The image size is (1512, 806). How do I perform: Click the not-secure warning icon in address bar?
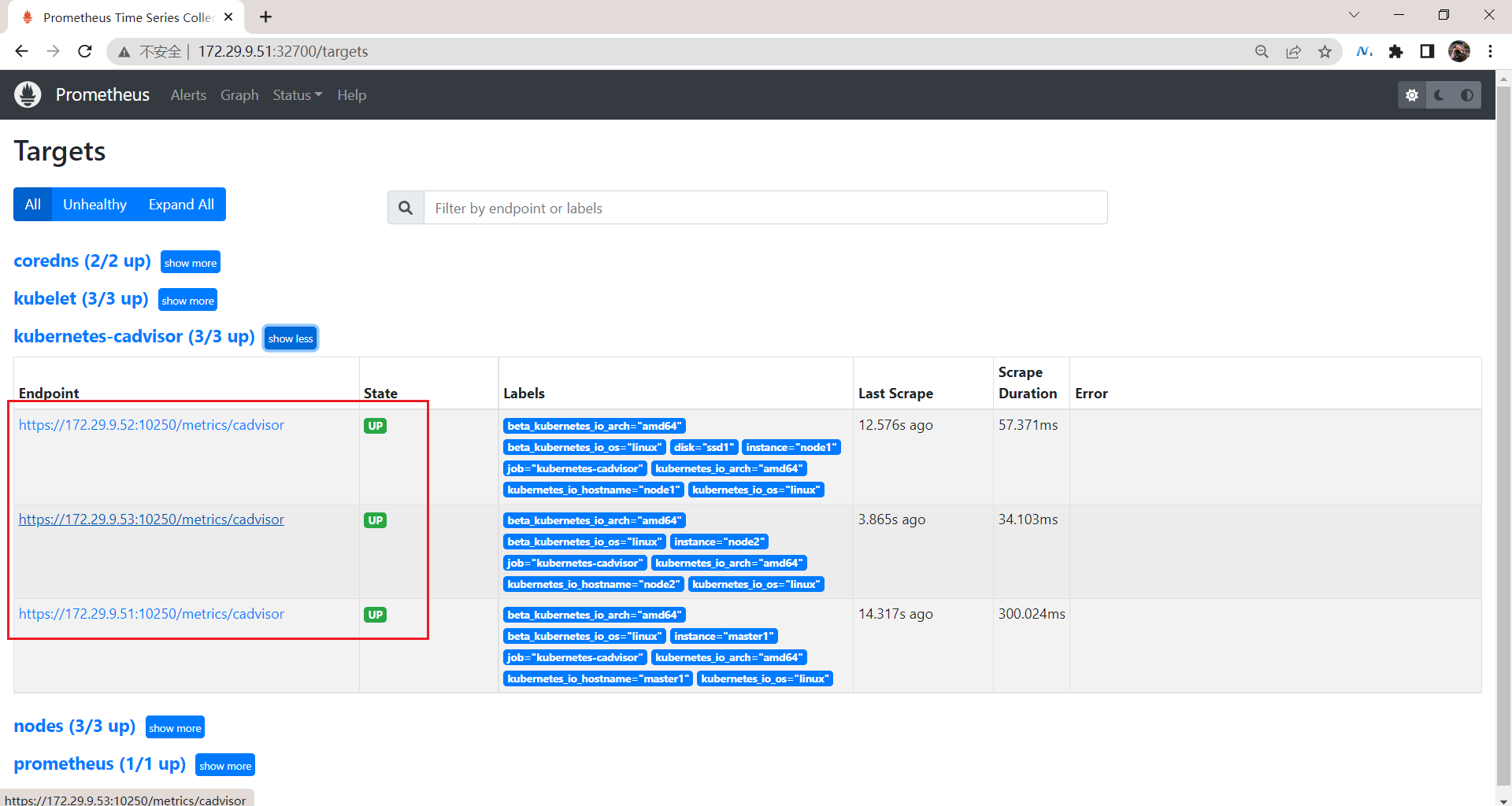click(x=124, y=52)
